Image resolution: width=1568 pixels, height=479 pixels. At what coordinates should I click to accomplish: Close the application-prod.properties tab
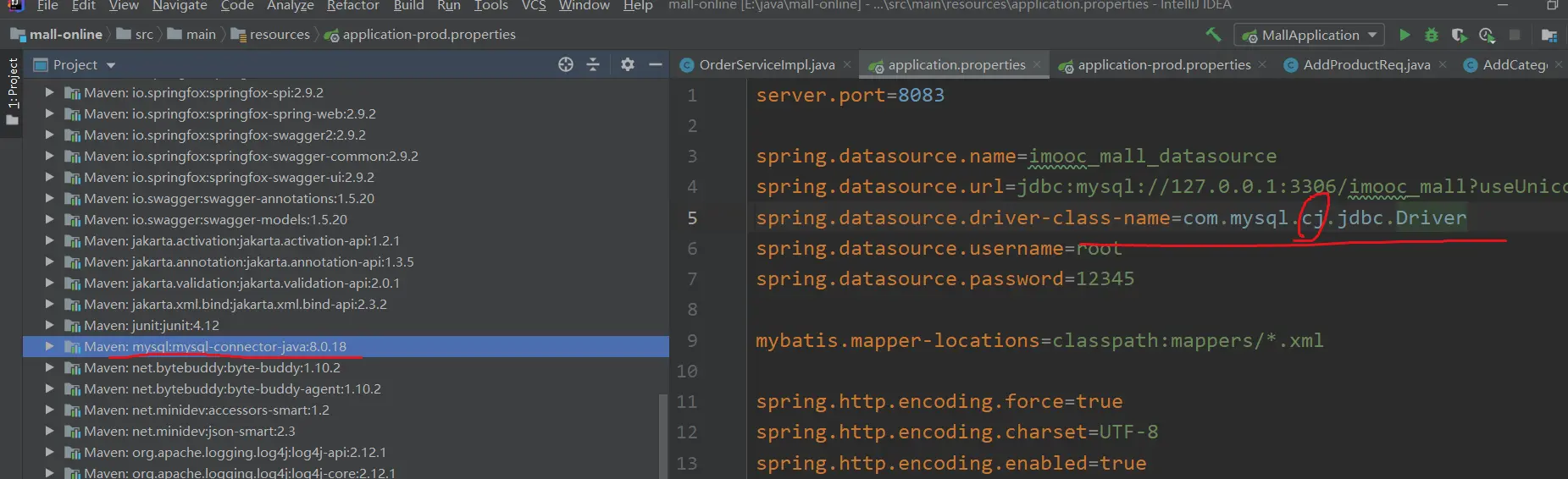point(1262,65)
